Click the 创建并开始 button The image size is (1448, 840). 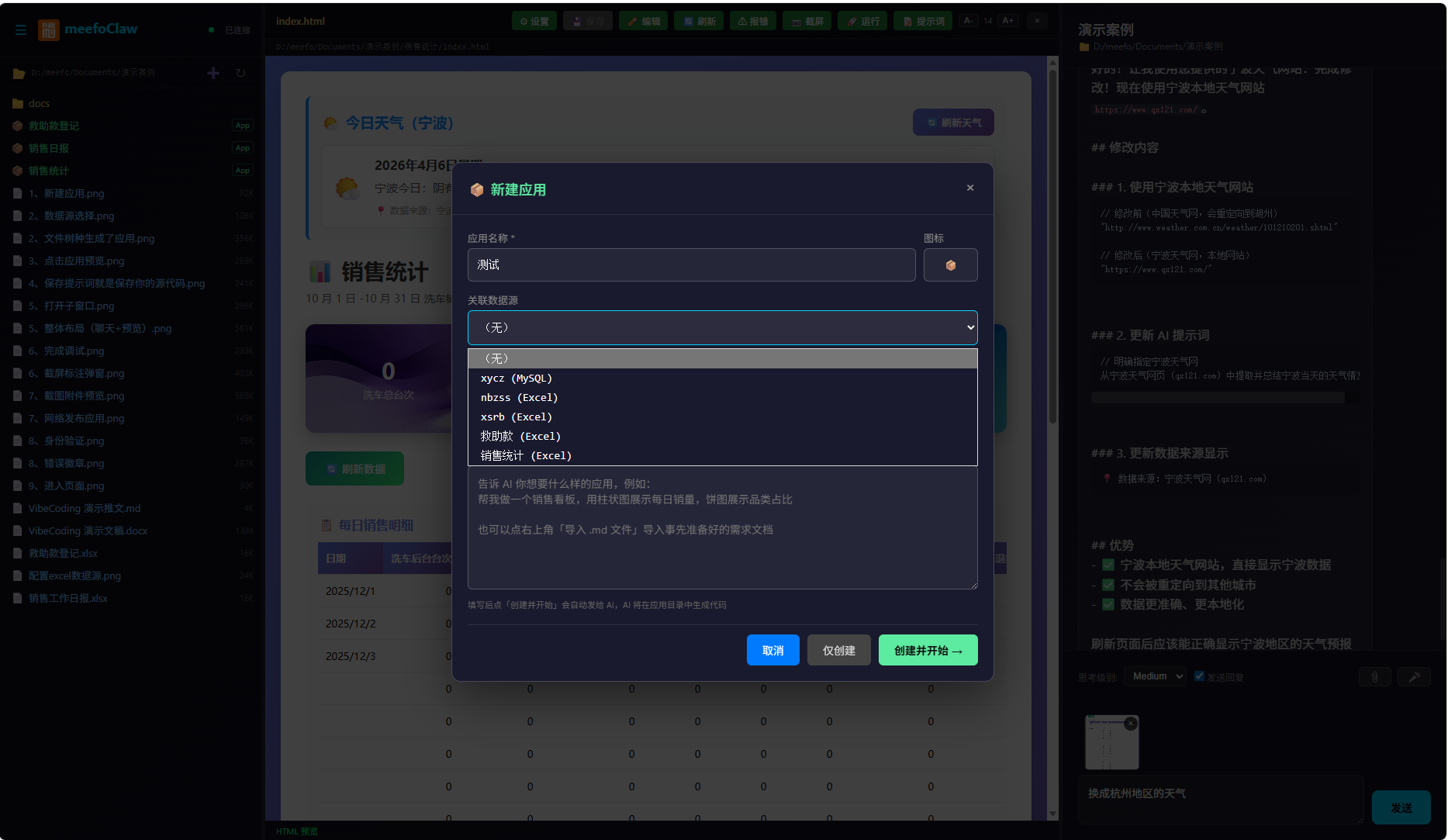[928, 650]
